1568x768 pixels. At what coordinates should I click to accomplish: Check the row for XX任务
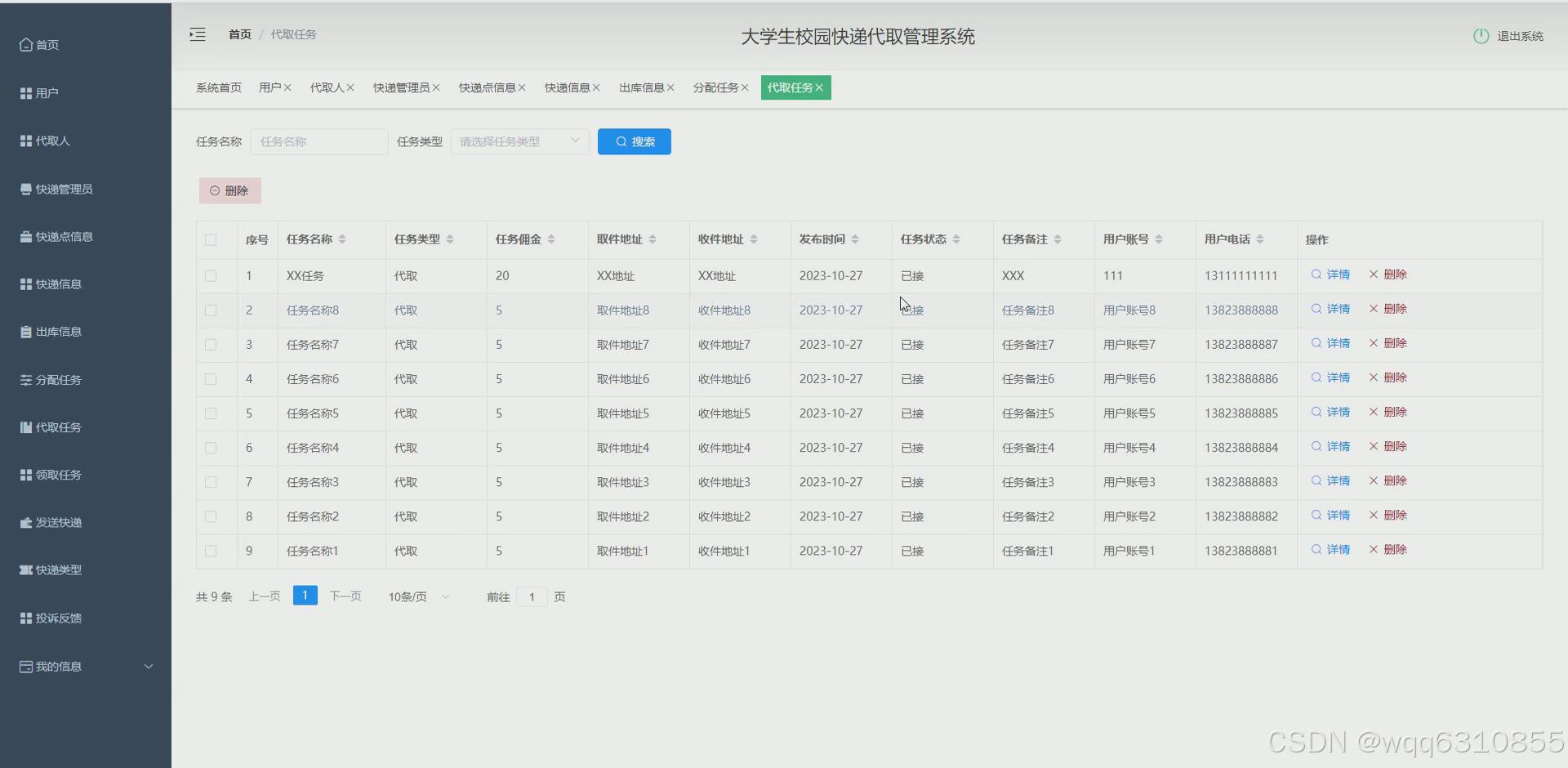pos(211,276)
